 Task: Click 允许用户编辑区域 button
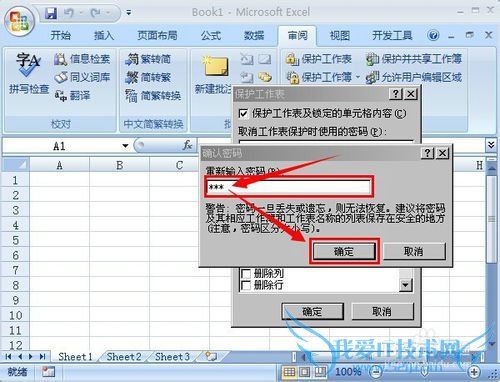[x=414, y=77]
